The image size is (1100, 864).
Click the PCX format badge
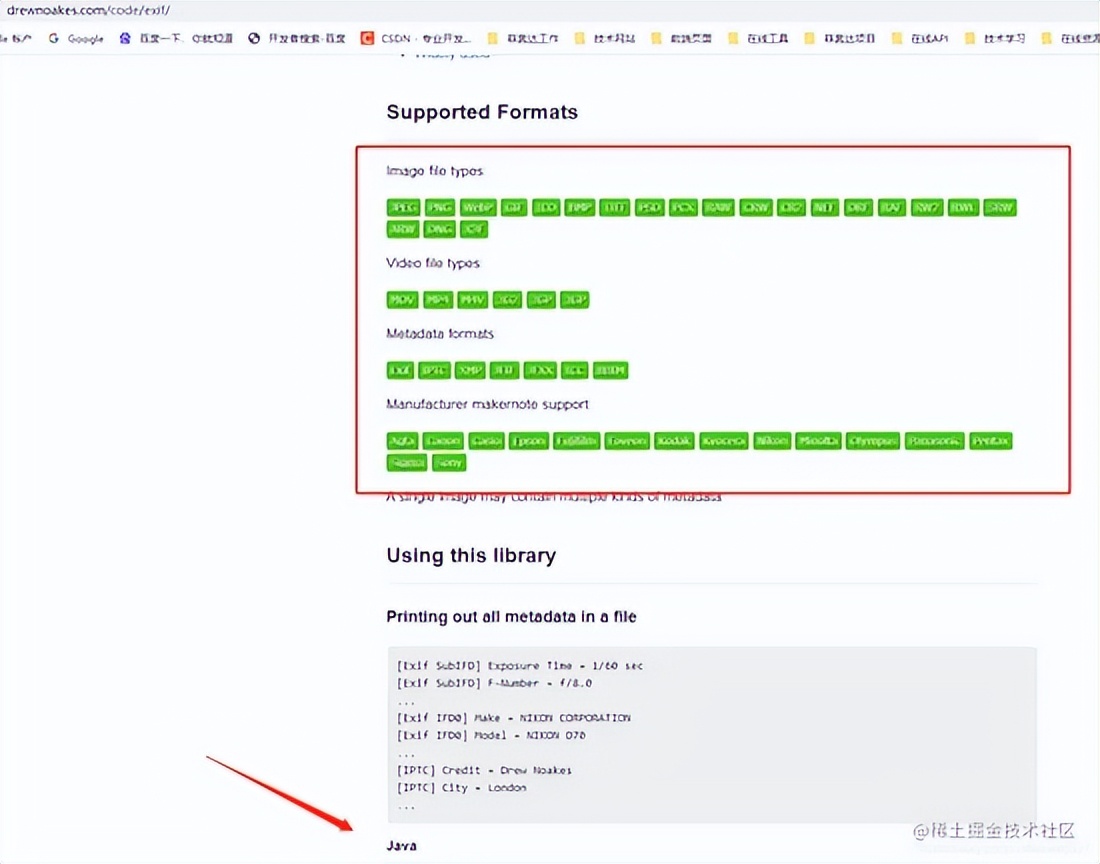point(683,208)
